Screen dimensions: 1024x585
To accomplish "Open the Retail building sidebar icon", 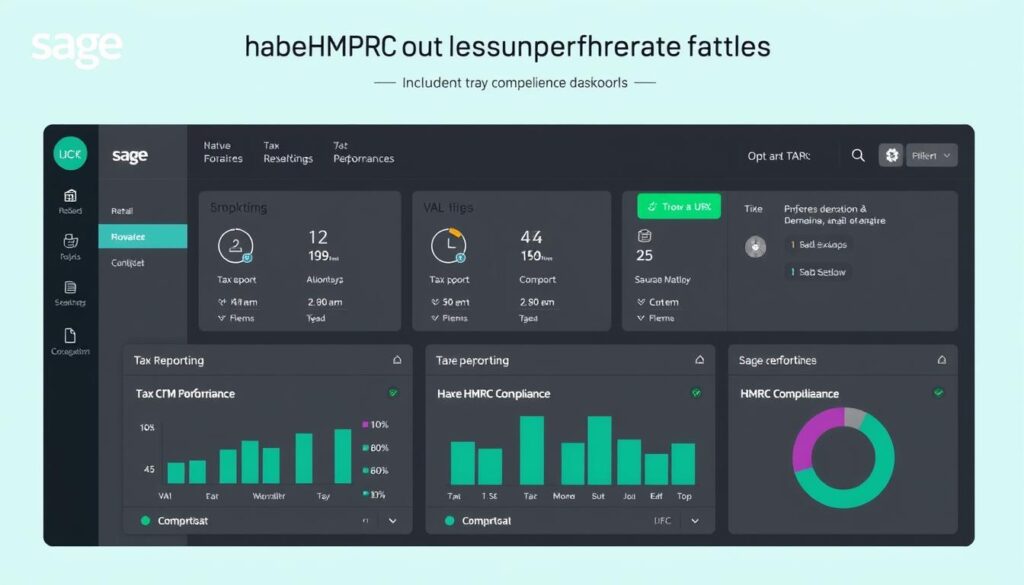I will [70, 196].
